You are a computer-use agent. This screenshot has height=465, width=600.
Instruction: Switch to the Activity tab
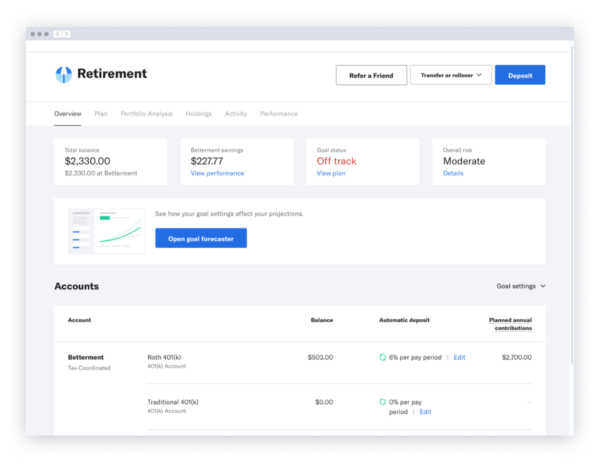pyautogui.click(x=236, y=114)
